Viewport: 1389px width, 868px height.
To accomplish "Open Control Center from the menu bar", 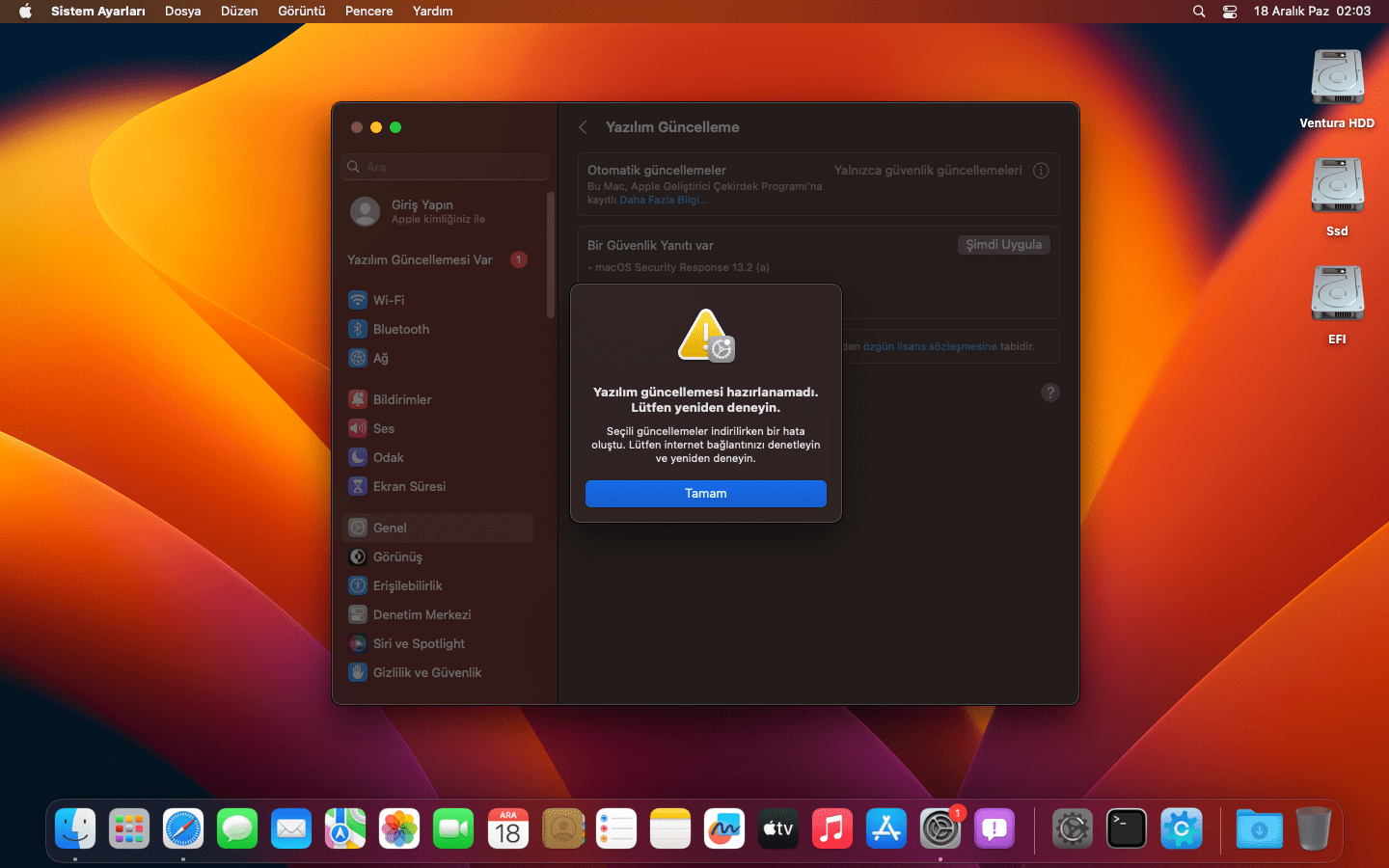I will tap(1230, 12).
